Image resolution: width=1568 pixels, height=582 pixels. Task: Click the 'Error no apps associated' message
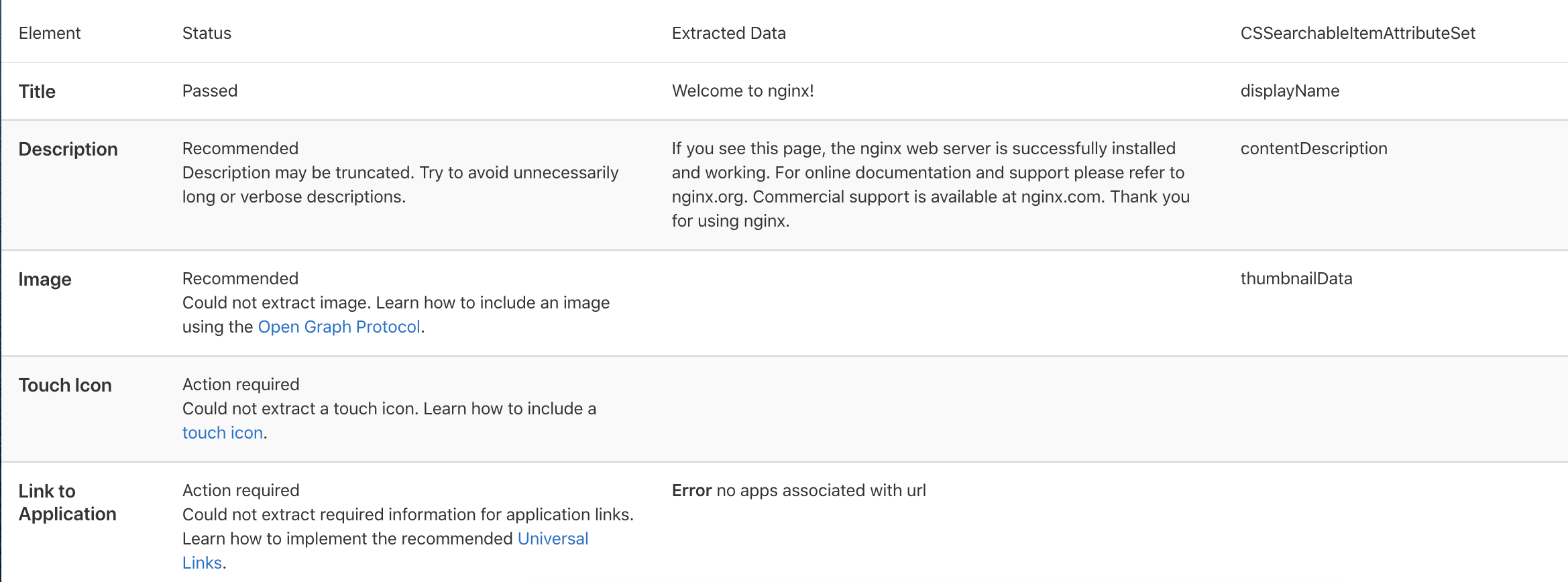pyautogui.click(x=798, y=490)
